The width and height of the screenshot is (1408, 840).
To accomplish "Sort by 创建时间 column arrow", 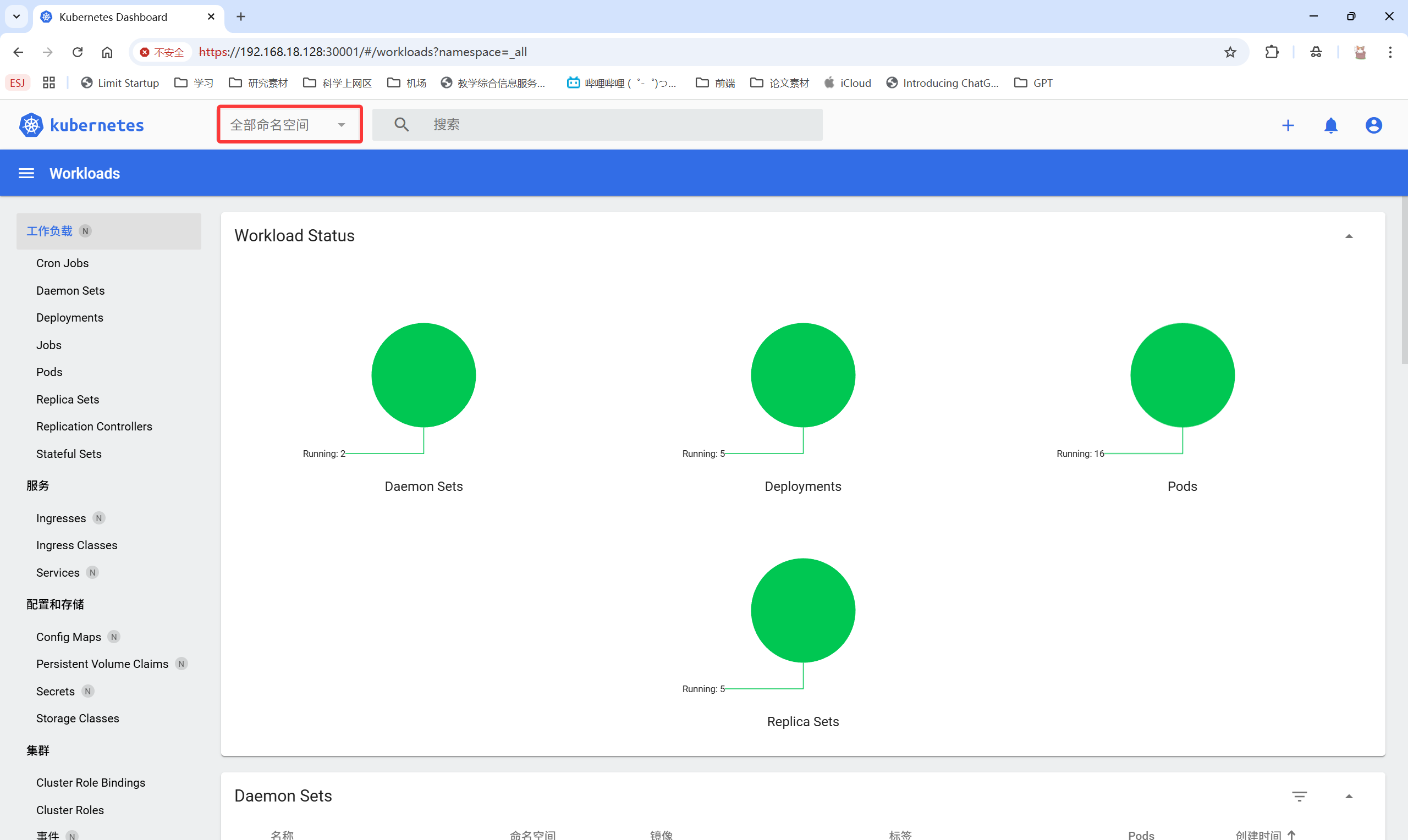I will pos(1291,835).
